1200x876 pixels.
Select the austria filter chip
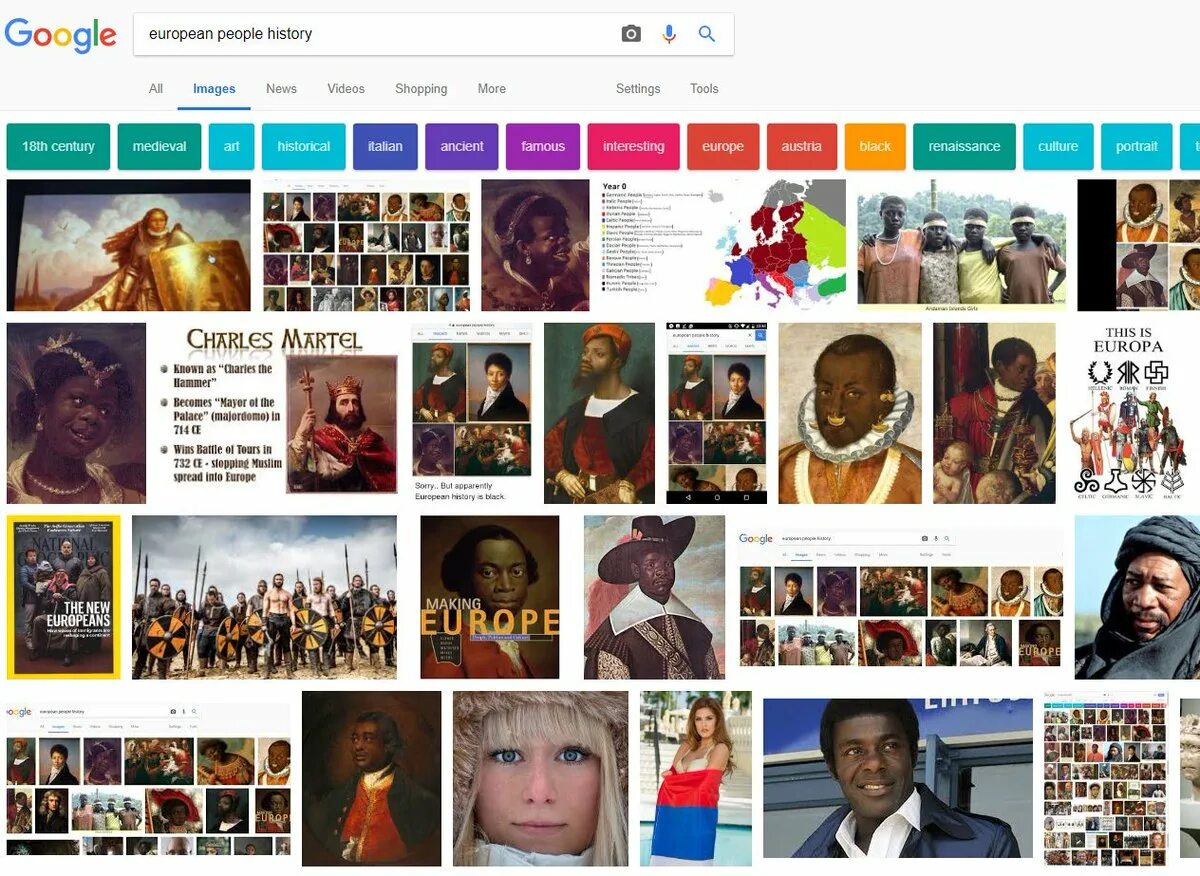tap(801, 146)
